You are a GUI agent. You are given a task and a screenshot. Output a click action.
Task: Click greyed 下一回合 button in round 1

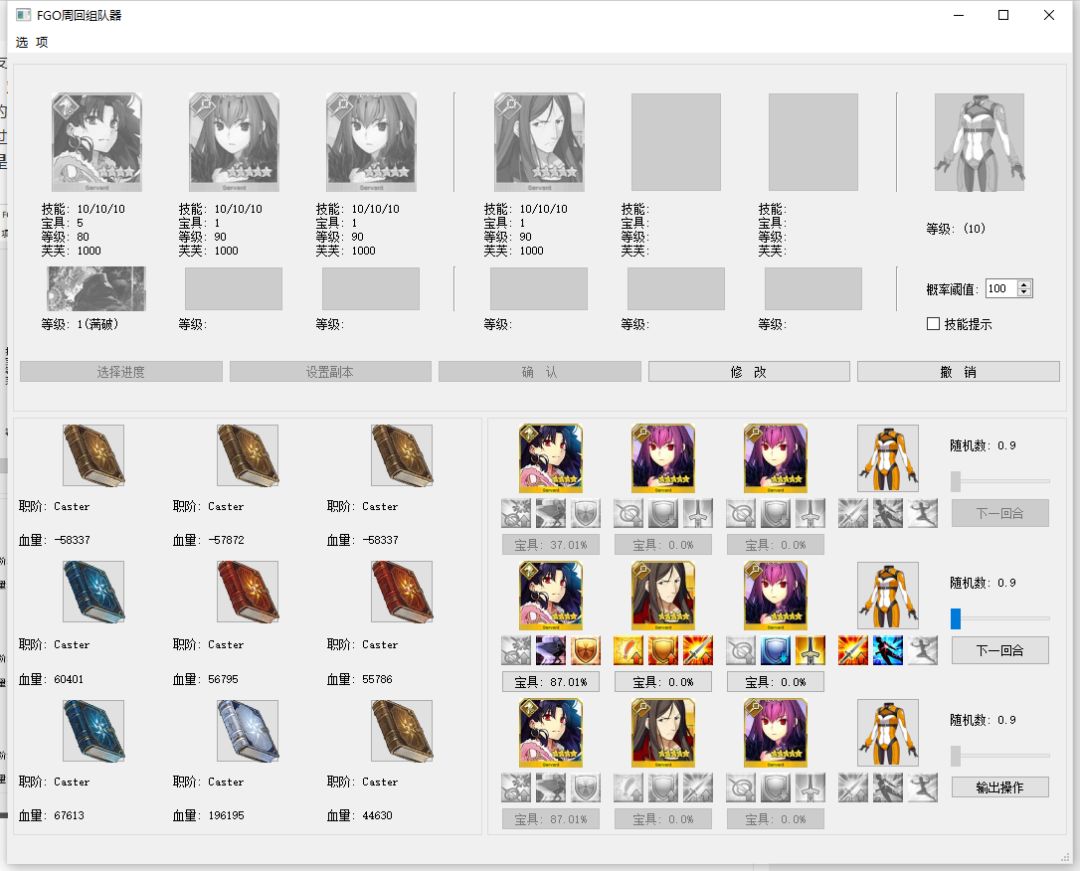1000,513
